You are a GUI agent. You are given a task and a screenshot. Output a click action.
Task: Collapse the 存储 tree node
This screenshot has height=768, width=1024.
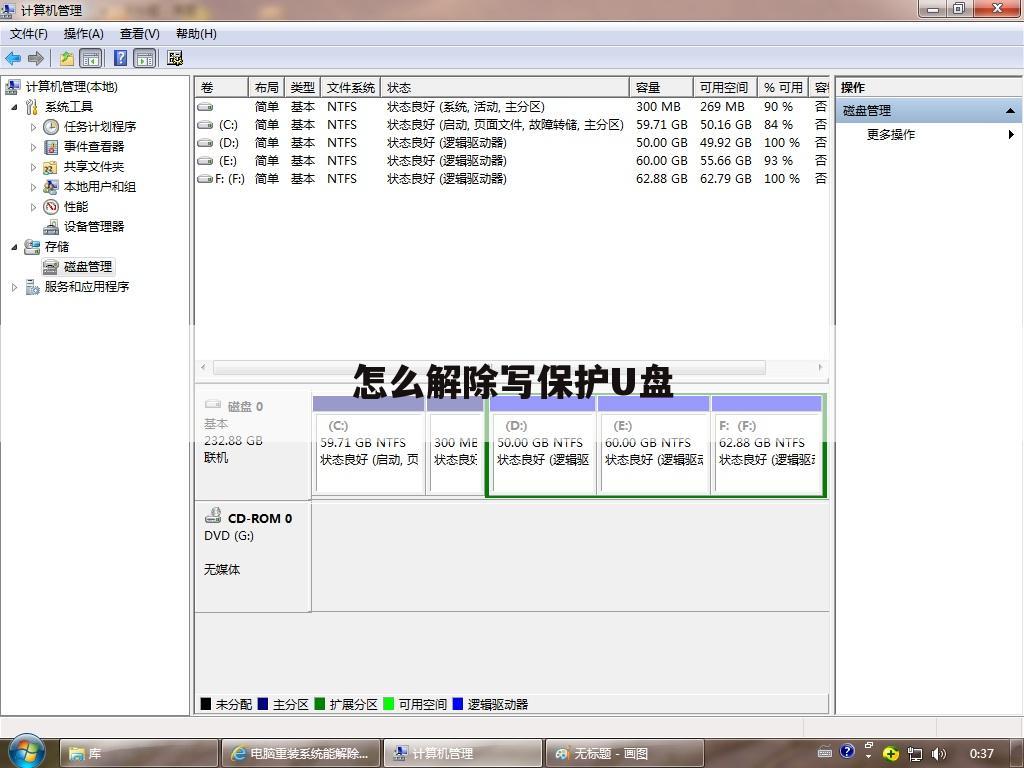(x=14, y=247)
